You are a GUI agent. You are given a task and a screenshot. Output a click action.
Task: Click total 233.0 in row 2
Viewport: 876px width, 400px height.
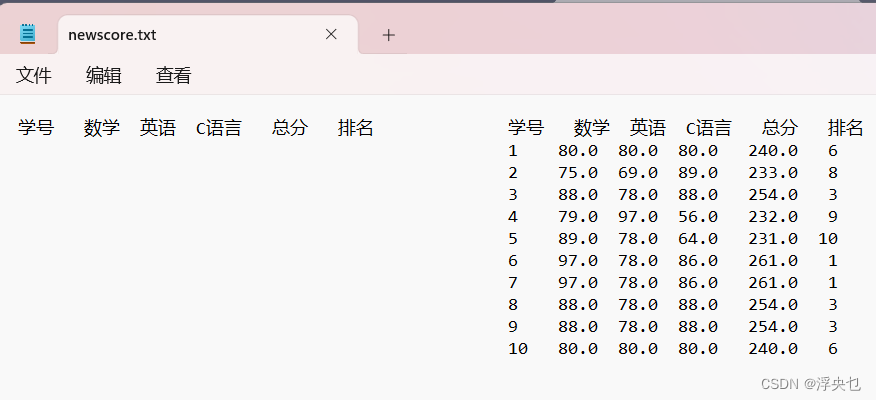click(773, 173)
